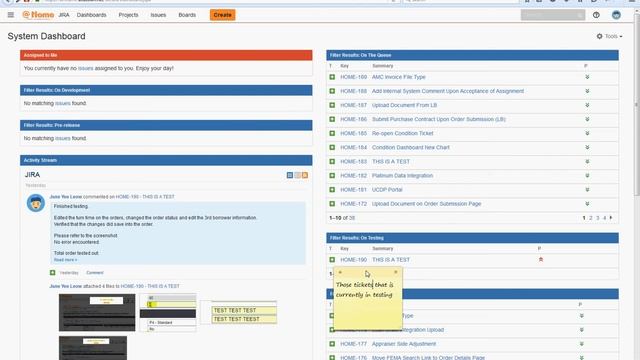Screen dimensions: 640x360
Task: Open the help question mark icon
Action: coord(596,15)
